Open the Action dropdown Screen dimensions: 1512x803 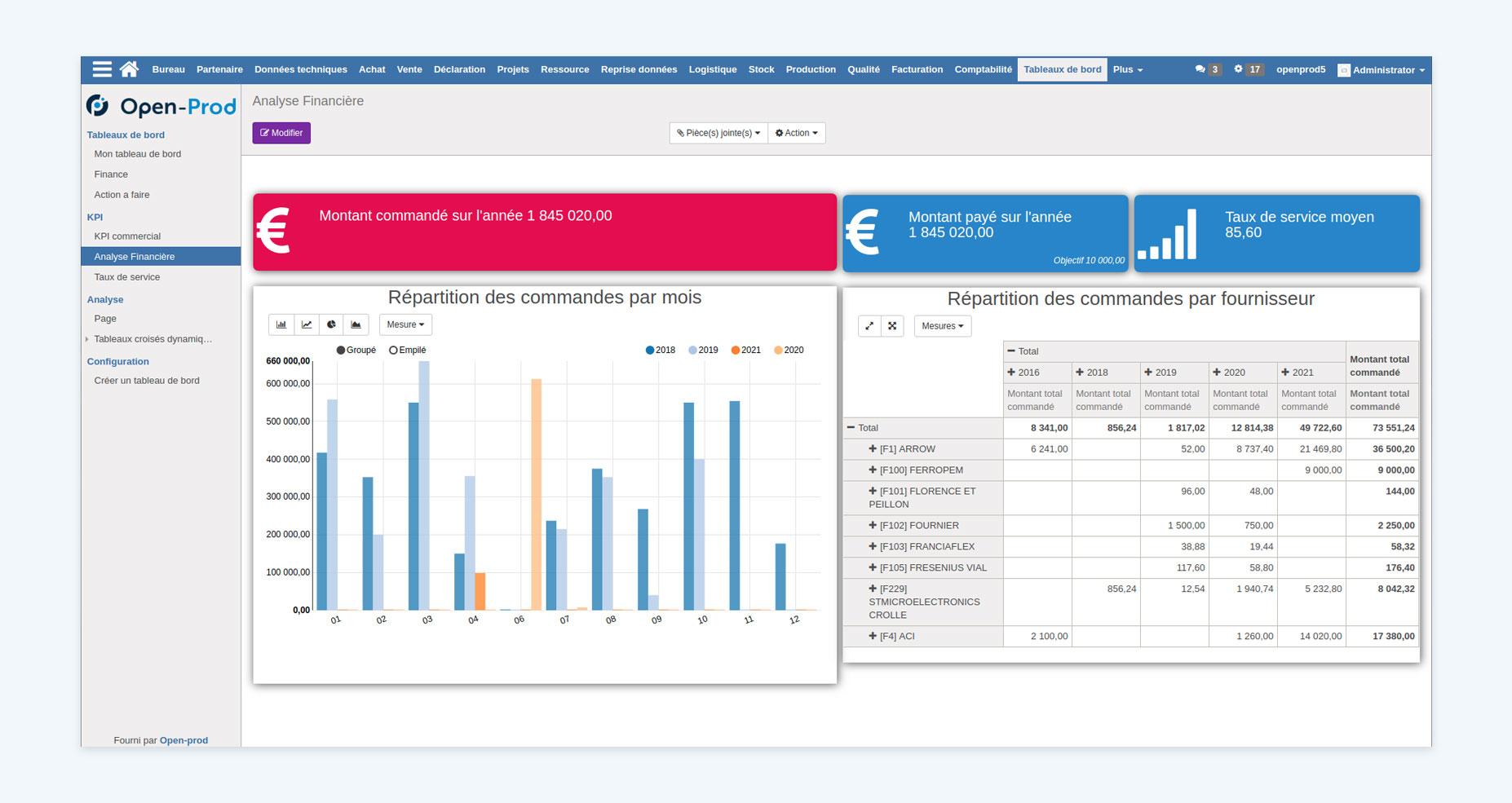796,133
